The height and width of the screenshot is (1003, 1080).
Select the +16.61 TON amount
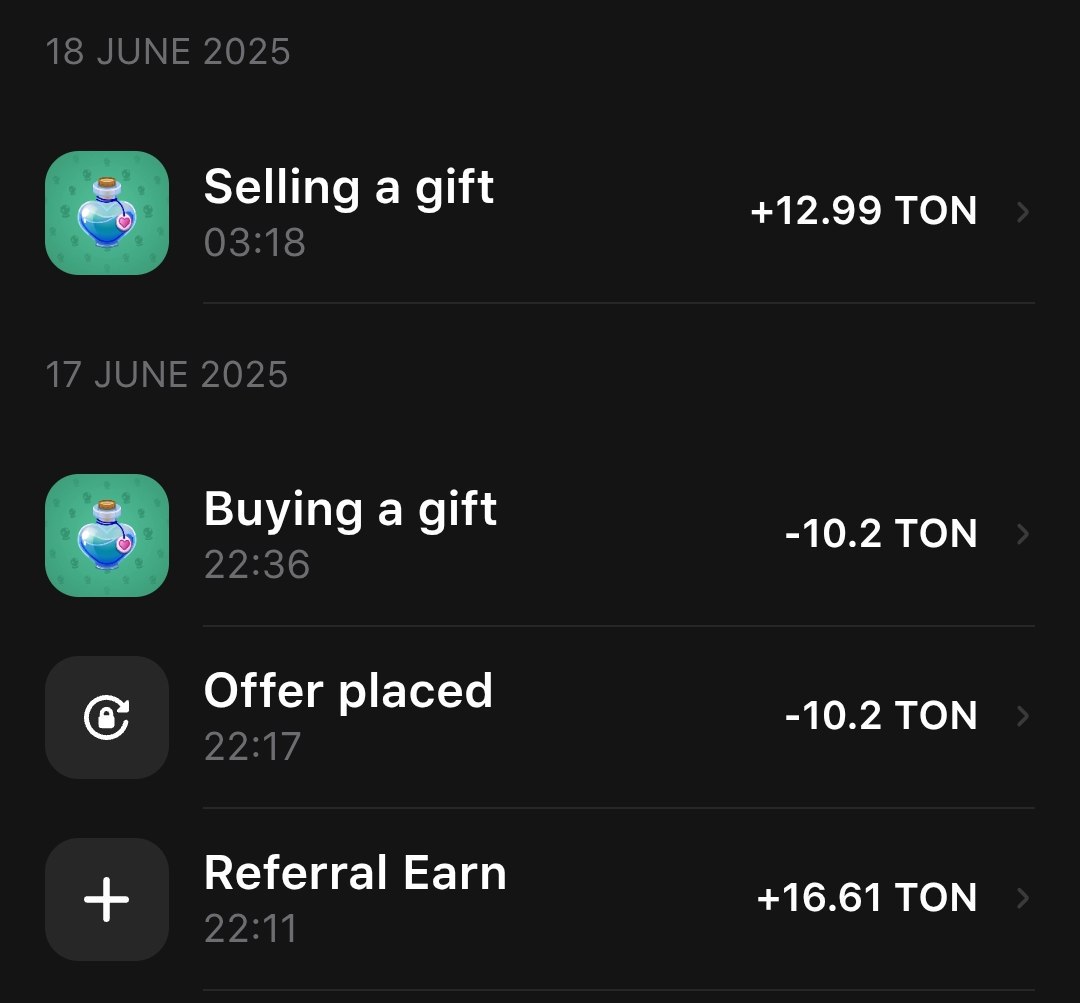tap(867, 898)
